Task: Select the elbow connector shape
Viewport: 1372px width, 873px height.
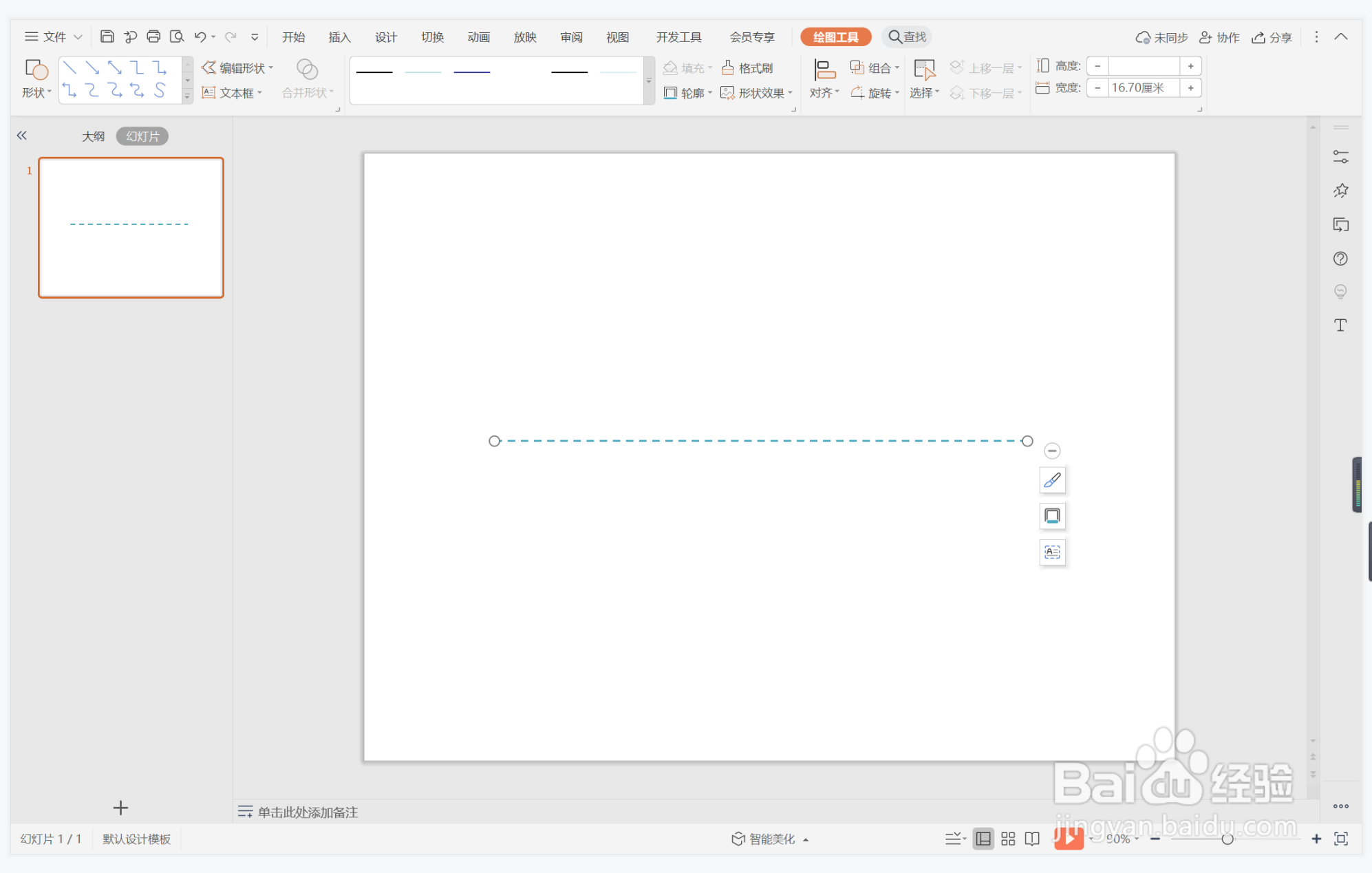Action: tap(138, 67)
